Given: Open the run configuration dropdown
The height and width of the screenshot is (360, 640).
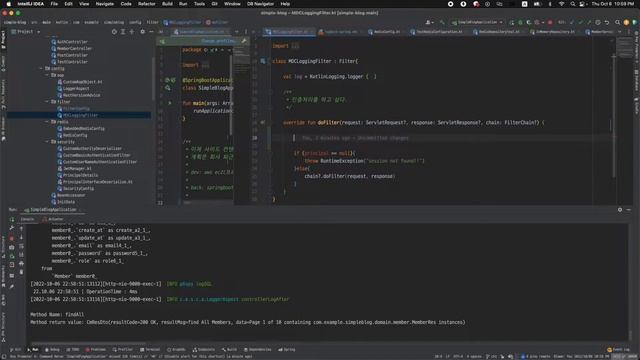Looking at the screenshot, I should [477, 22].
